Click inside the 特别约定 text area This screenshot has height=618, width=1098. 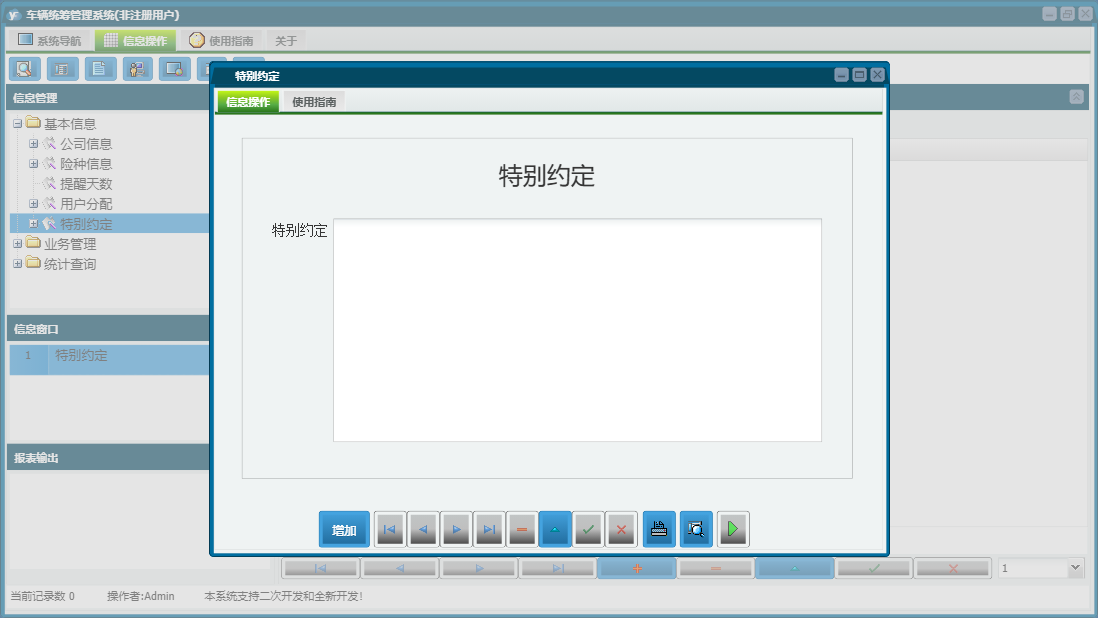[577, 330]
